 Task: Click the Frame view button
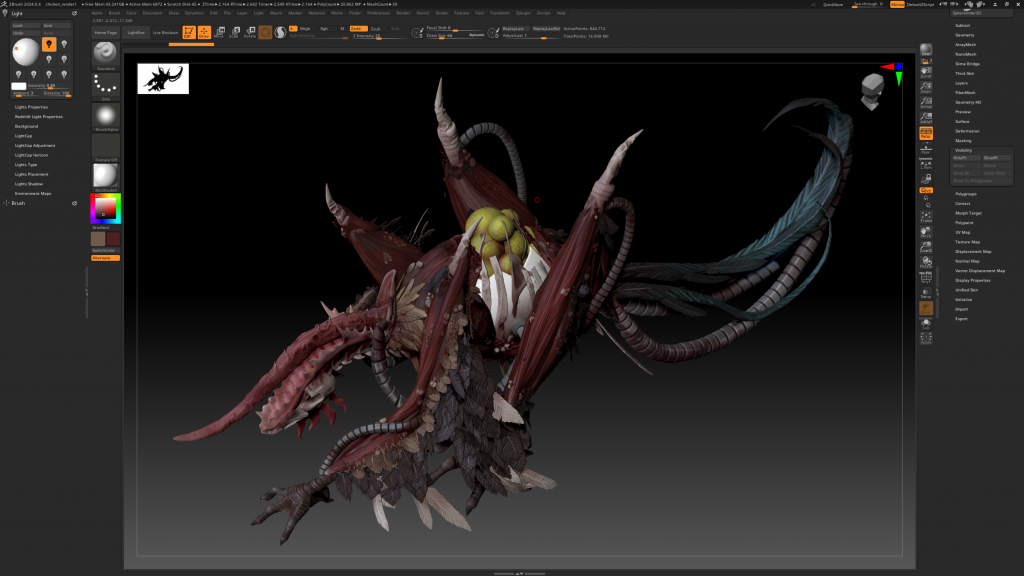click(926, 217)
